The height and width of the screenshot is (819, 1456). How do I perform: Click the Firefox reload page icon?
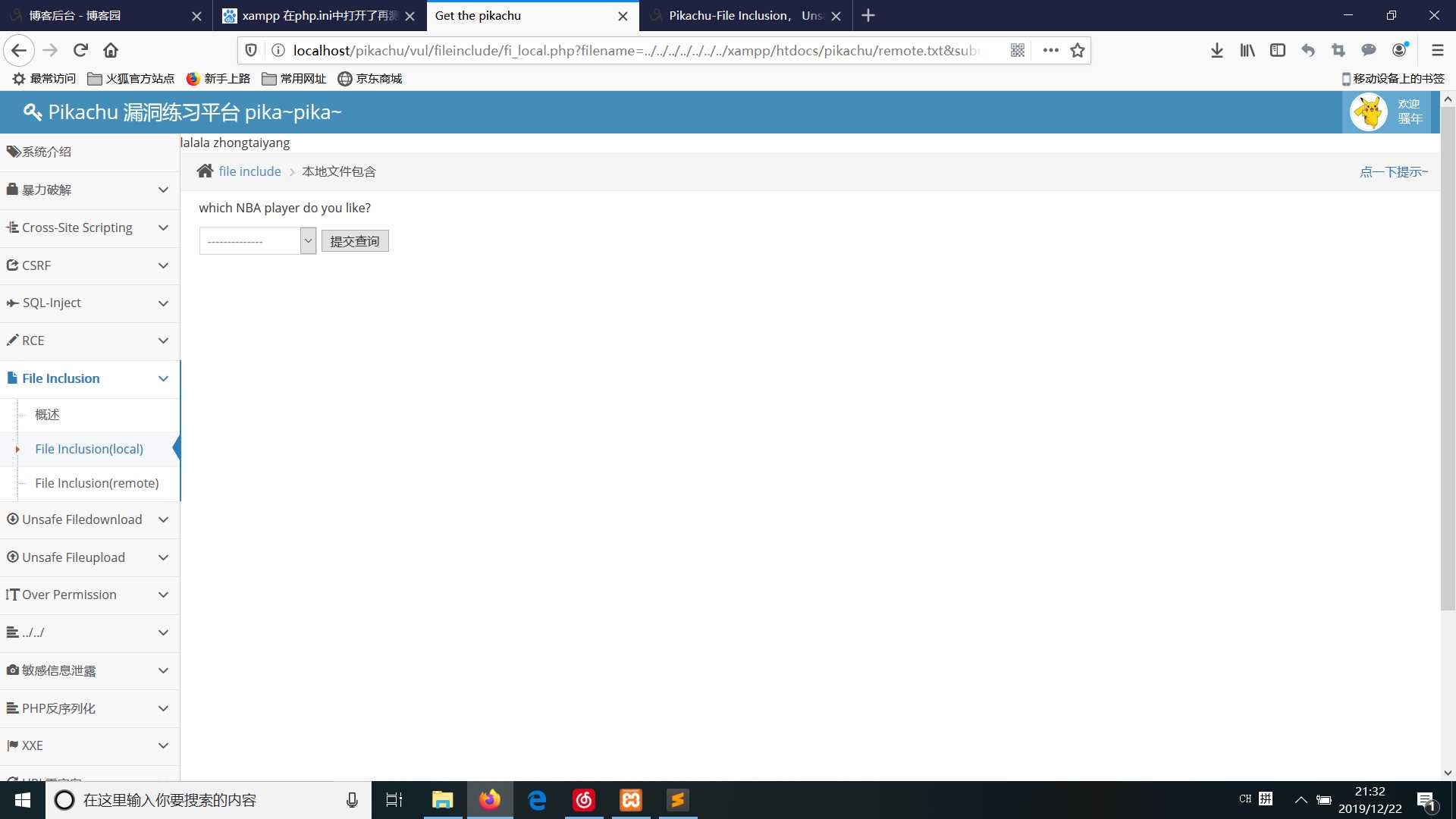tap(80, 50)
